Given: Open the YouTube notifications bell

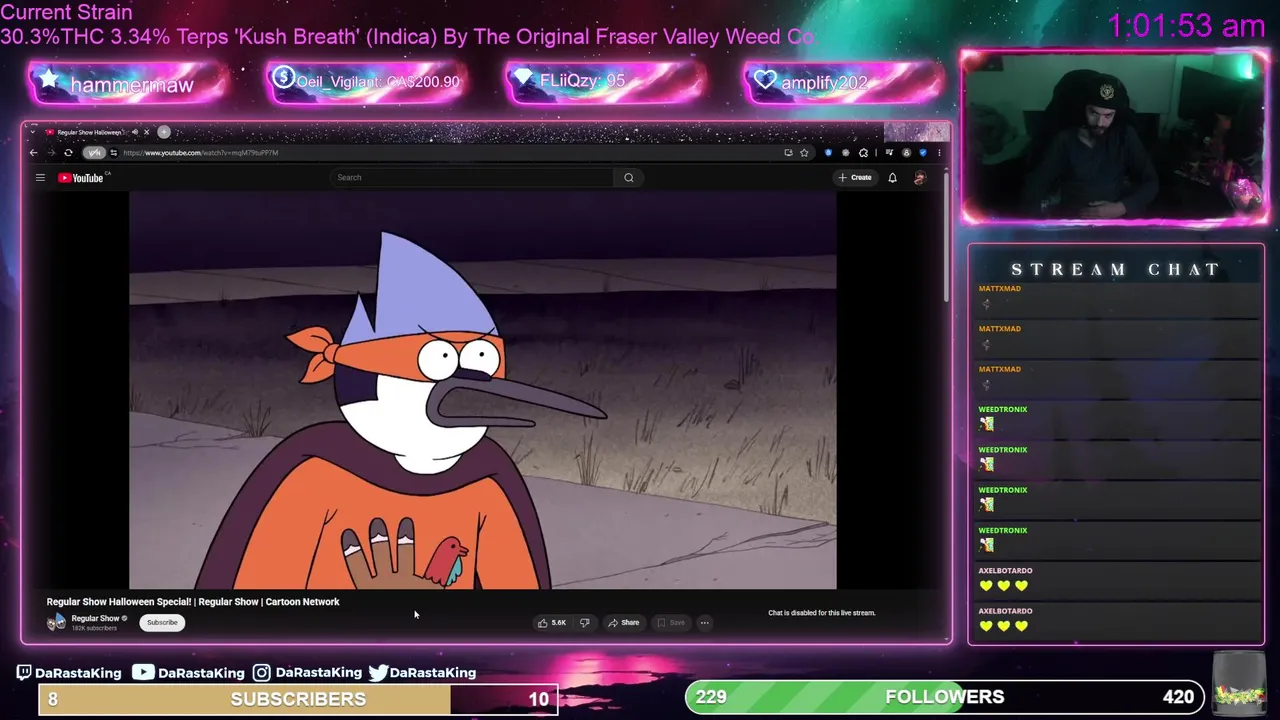Looking at the screenshot, I should (x=892, y=177).
